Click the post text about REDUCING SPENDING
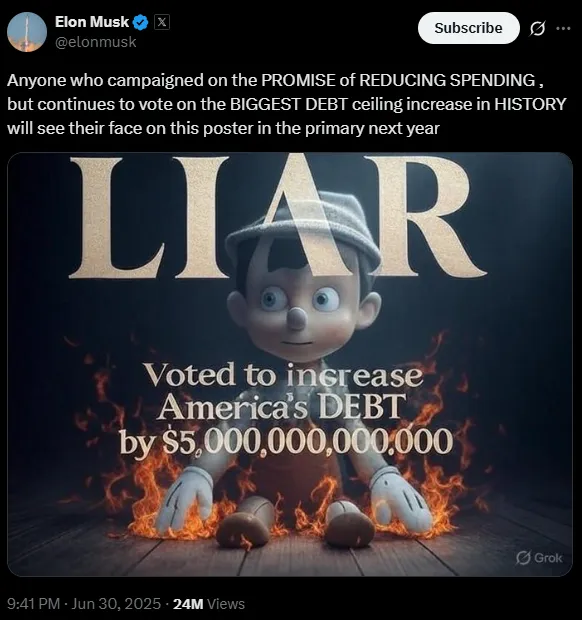582x620 pixels. pyautogui.click(x=287, y=104)
